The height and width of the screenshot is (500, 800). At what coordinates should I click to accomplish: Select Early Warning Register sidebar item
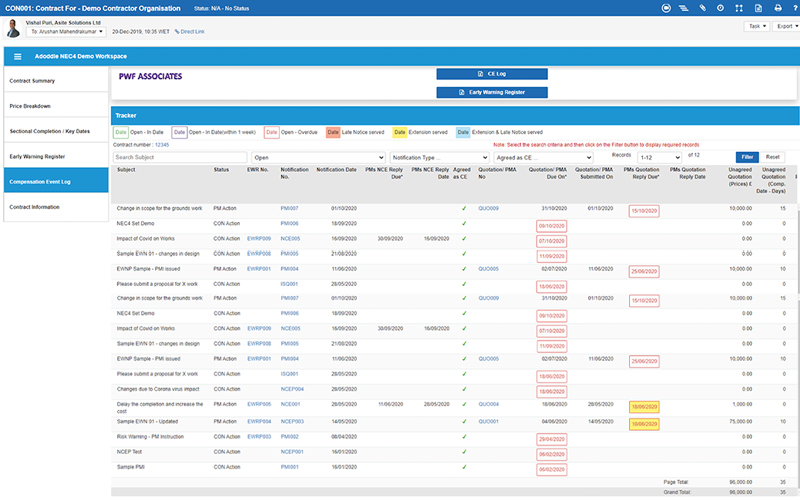coord(56,157)
